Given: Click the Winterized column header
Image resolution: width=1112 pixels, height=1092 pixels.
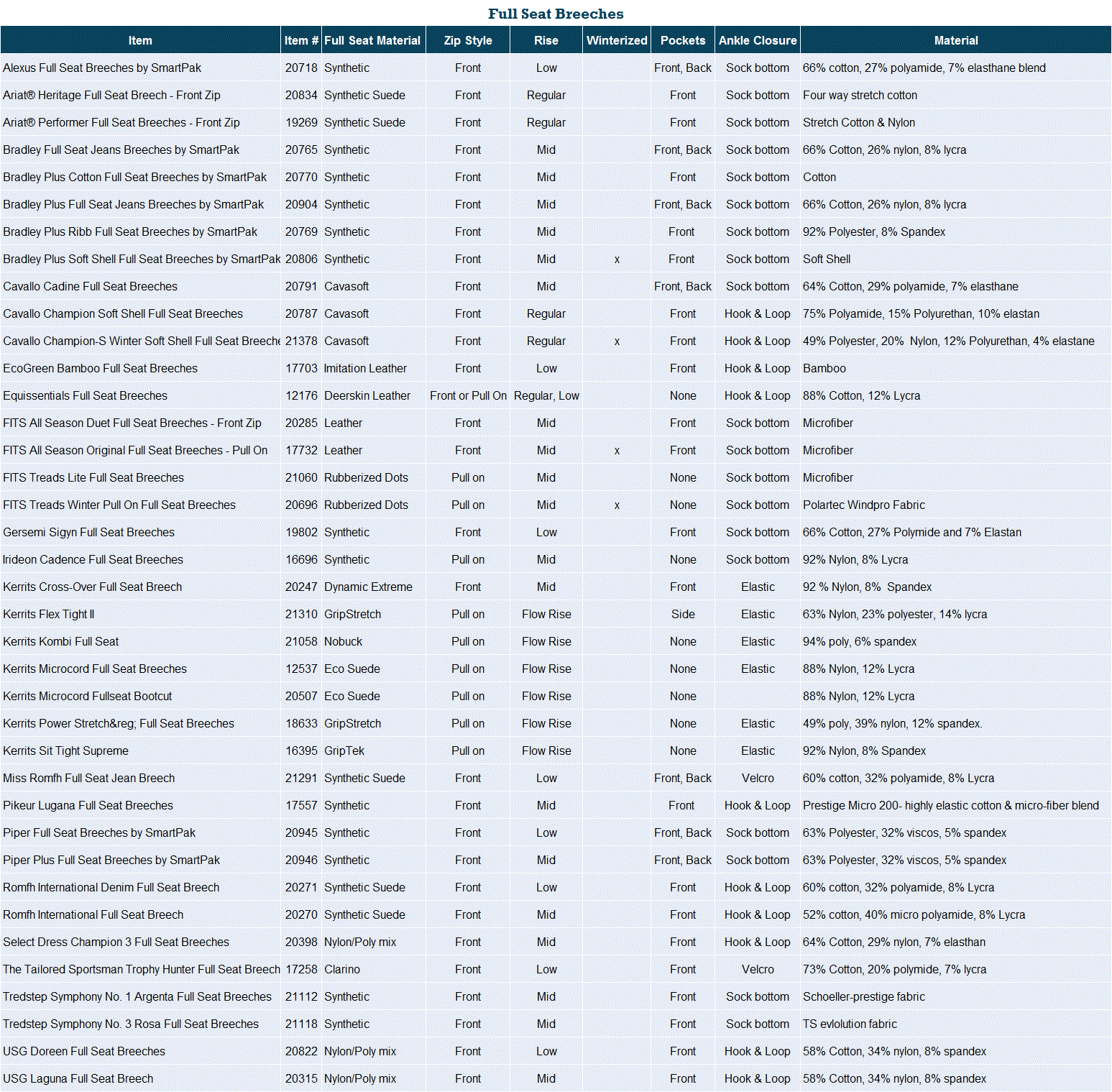Looking at the screenshot, I should click(x=617, y=40).
